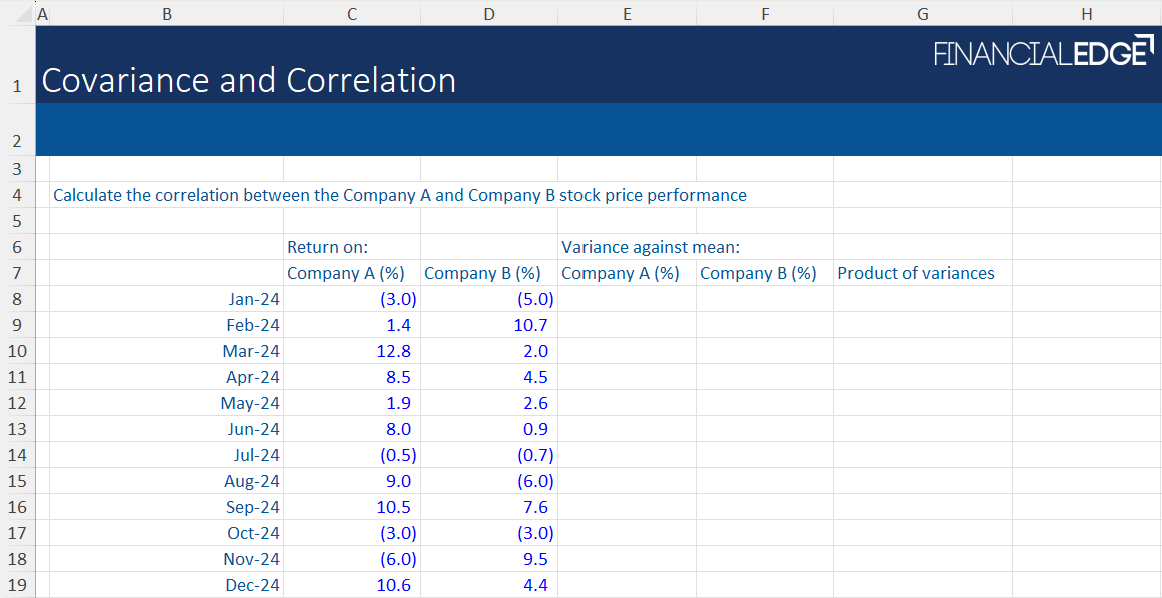The image size is (1162, 598).
Task: Click the cell containing 'Jan-24'
Action: click(253, 298)
